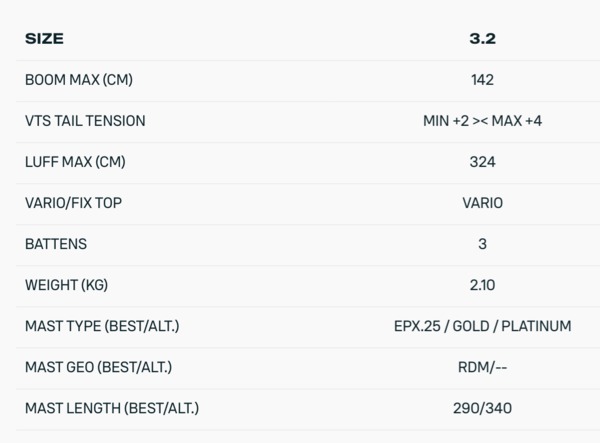Click the boom max value 142

click(482, 80)
